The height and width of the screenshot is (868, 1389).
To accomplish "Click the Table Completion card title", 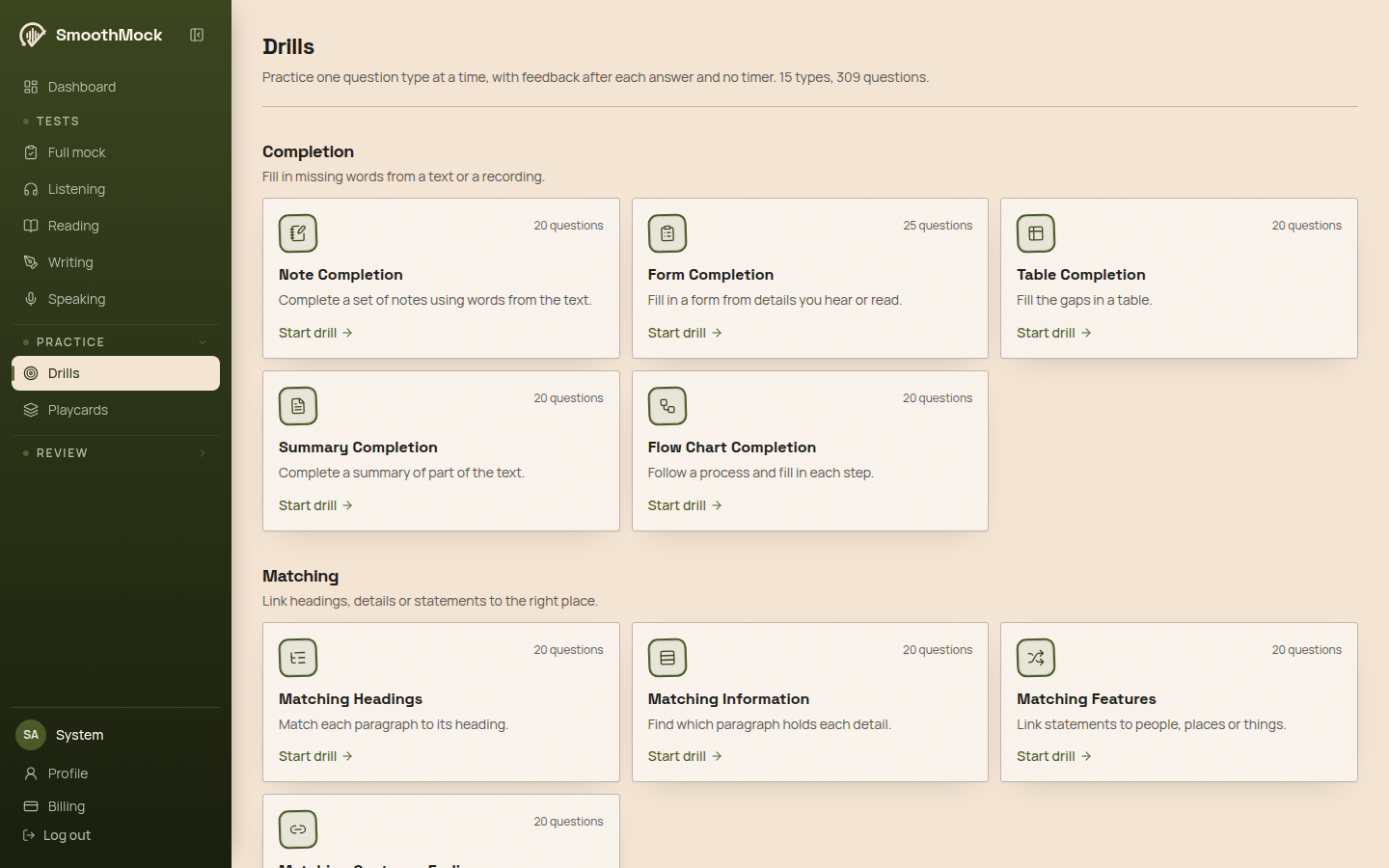I will click(1081, 275).
